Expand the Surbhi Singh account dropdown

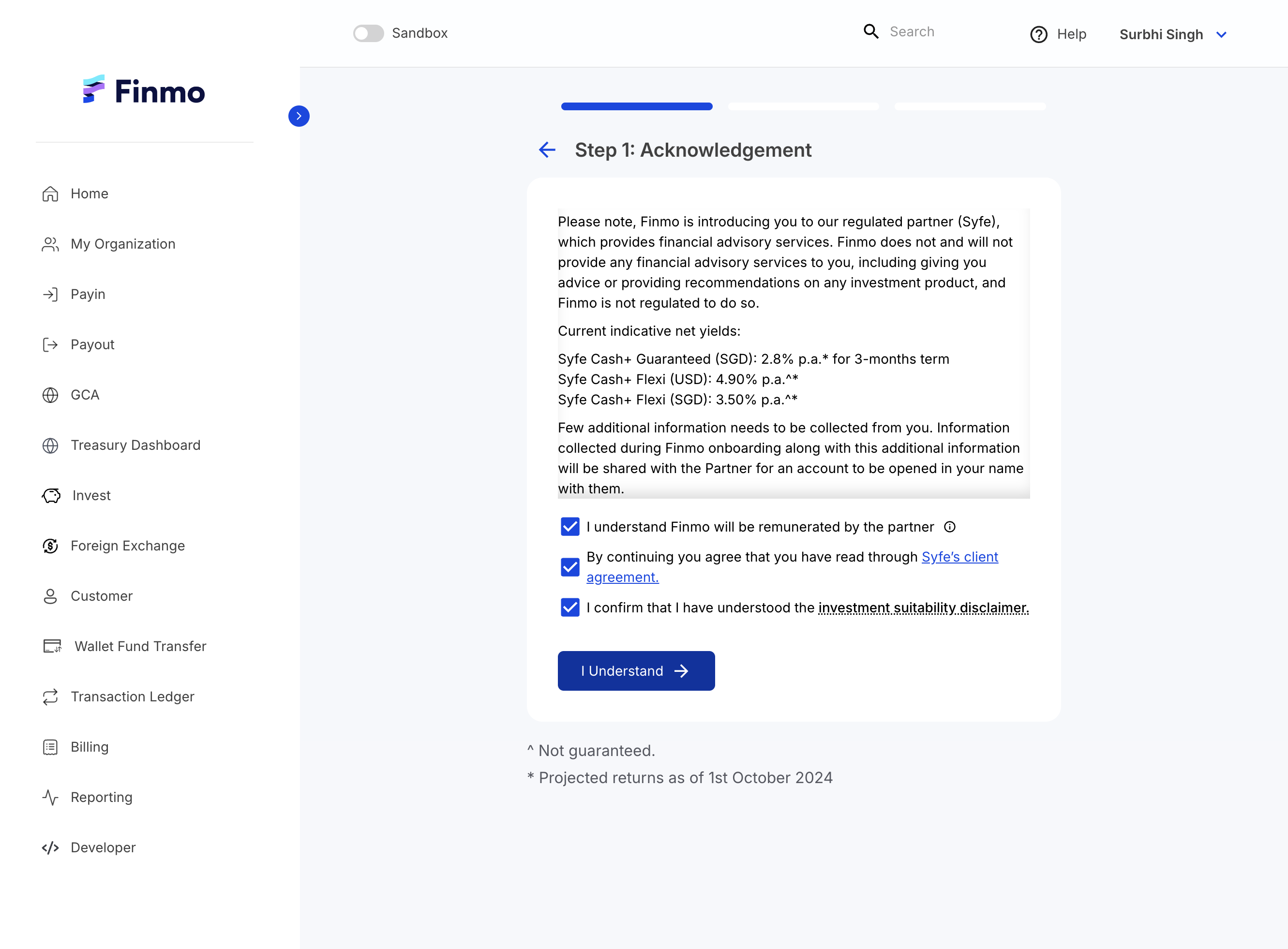1173,34
